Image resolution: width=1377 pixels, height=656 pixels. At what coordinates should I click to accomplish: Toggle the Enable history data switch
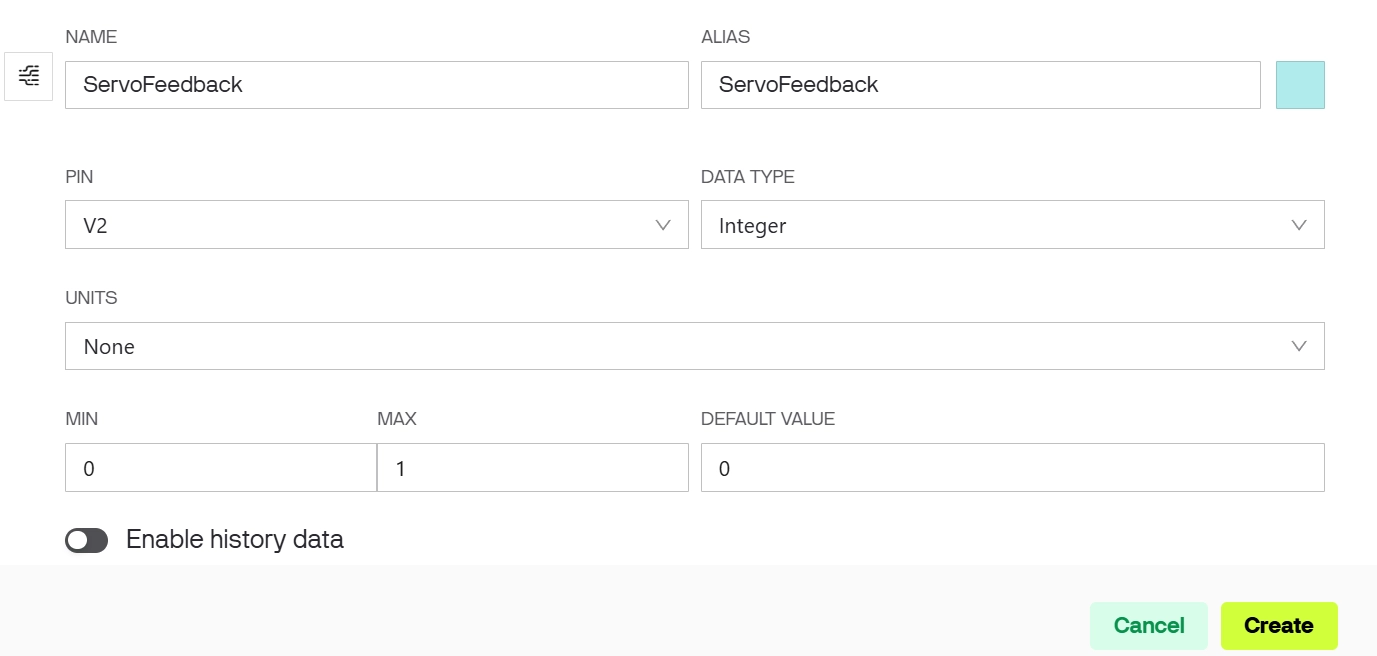coord(87,541)
